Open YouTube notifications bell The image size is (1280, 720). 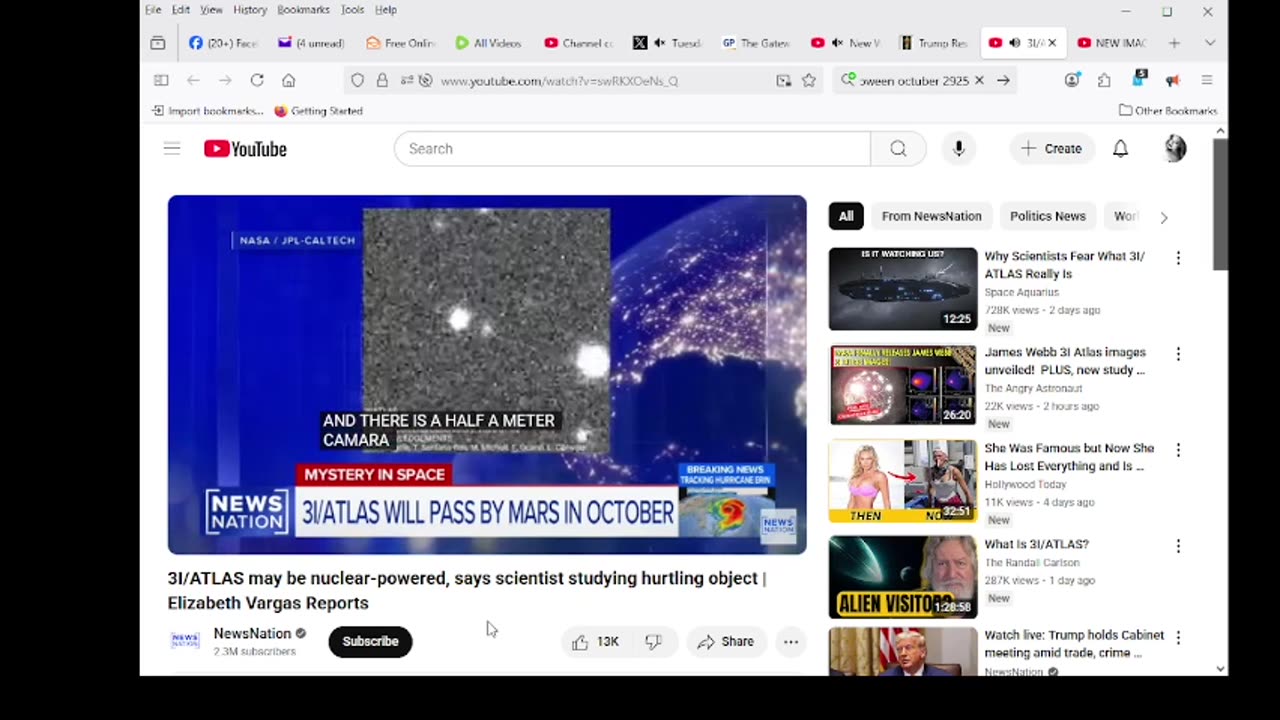1120,149
